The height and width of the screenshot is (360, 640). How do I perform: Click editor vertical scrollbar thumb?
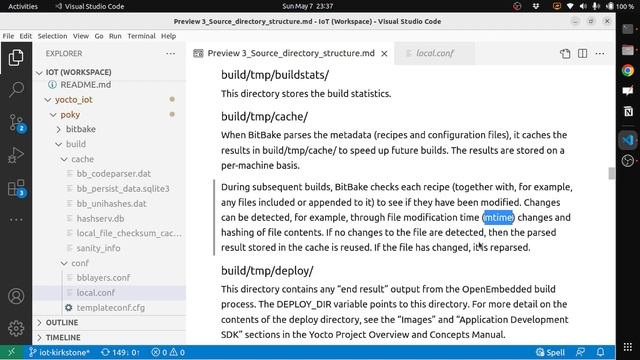(611, 173)
